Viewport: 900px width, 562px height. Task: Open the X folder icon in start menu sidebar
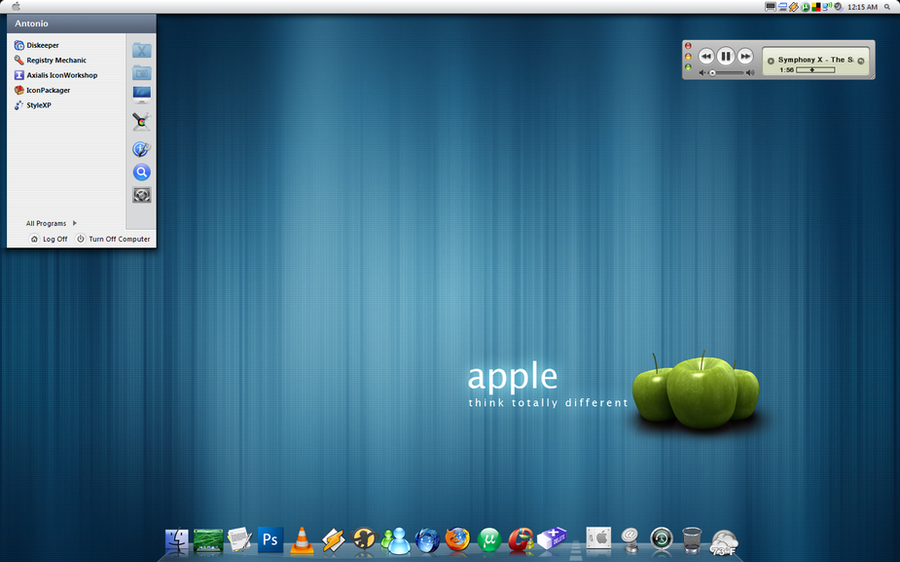pos(142,50)
